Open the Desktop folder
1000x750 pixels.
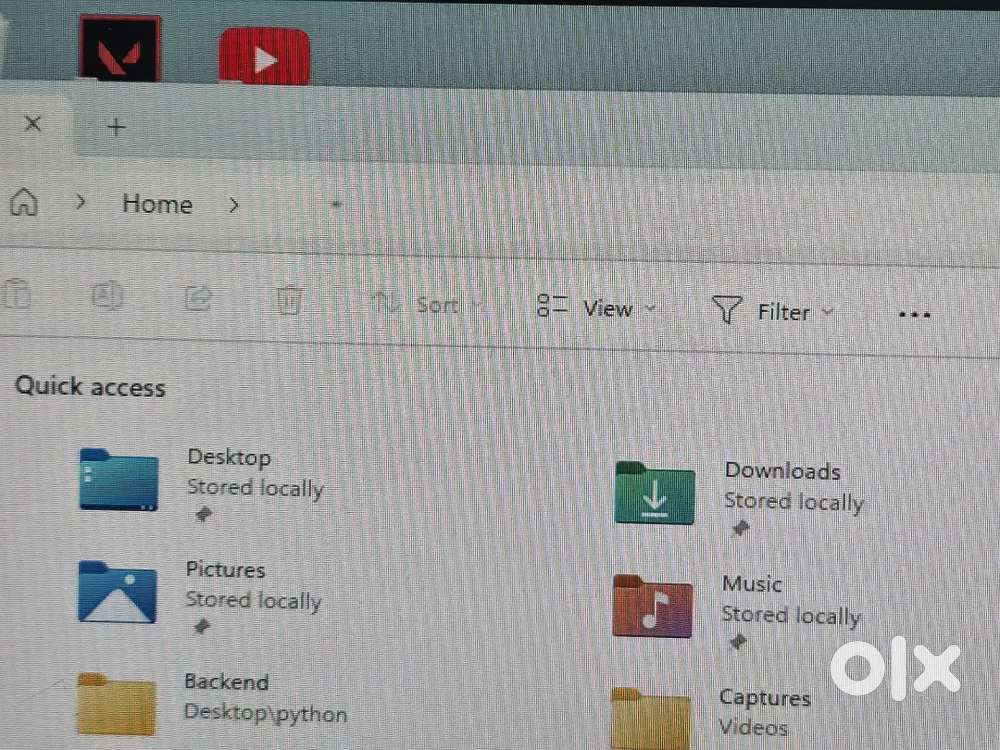pos(119,480)
